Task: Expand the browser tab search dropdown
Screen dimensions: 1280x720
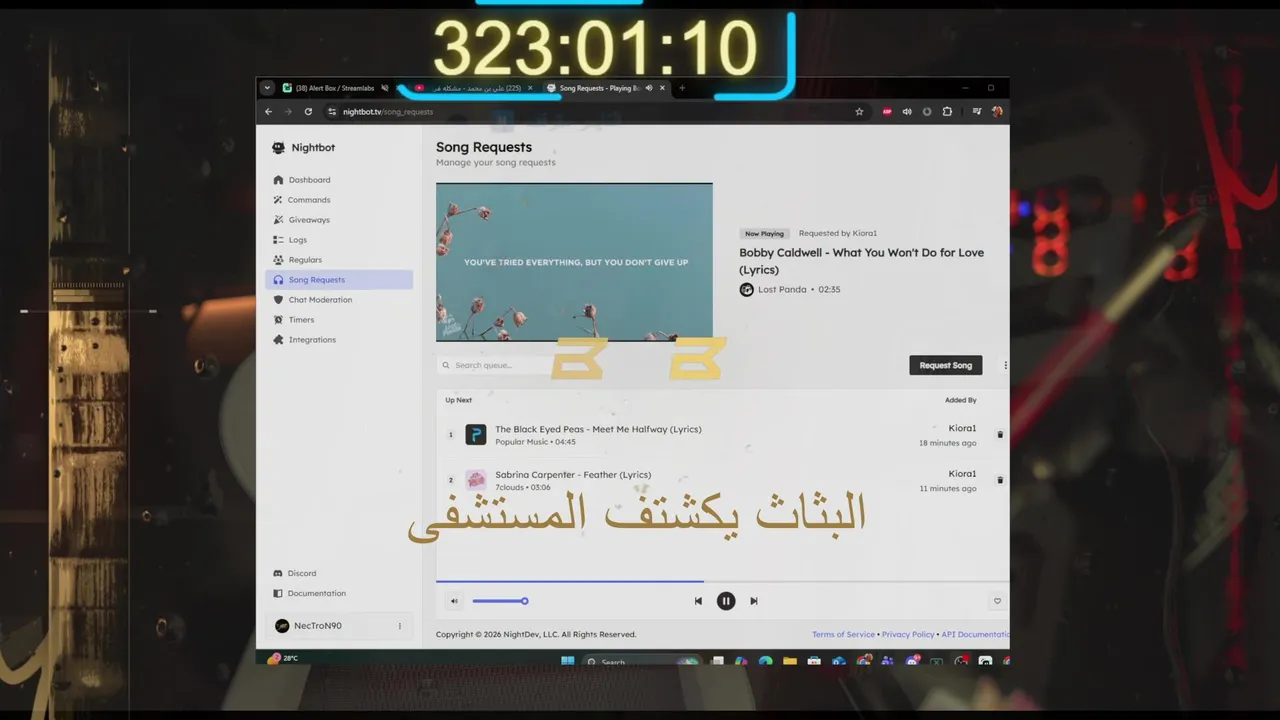Action: [267, 88]
